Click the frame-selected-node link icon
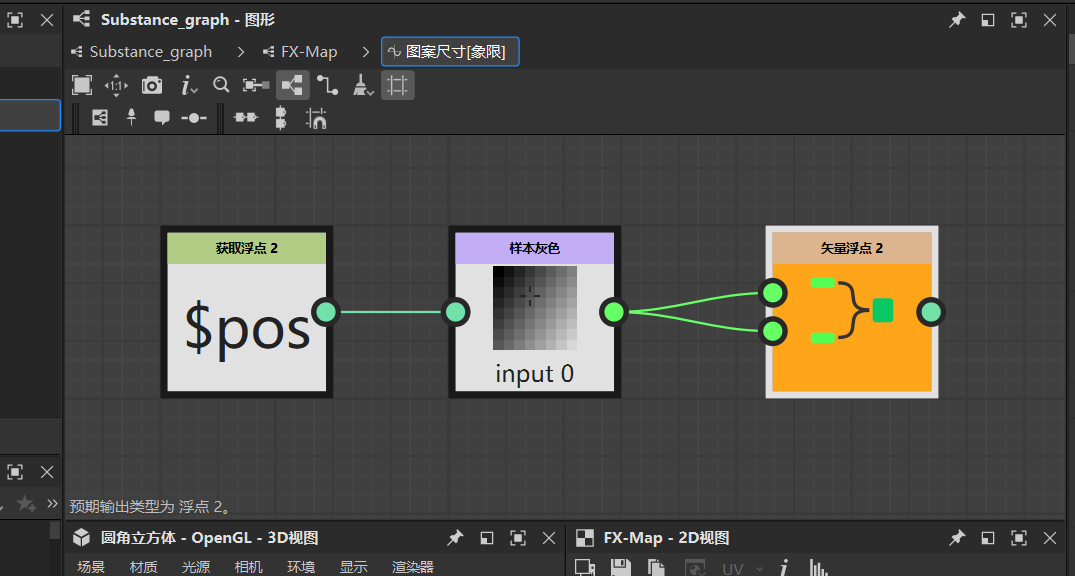1075x576 pixels. click(256, 85)
